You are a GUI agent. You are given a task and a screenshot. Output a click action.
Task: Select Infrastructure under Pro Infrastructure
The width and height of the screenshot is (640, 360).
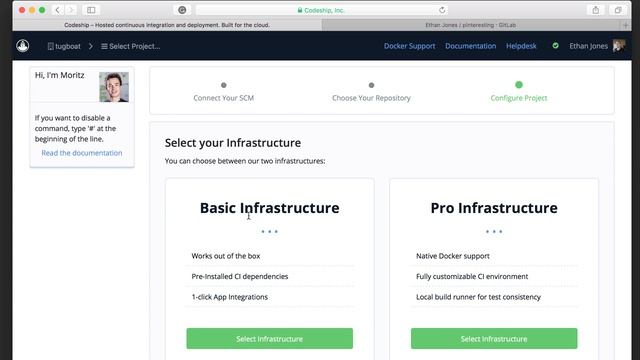coord(494,338)
